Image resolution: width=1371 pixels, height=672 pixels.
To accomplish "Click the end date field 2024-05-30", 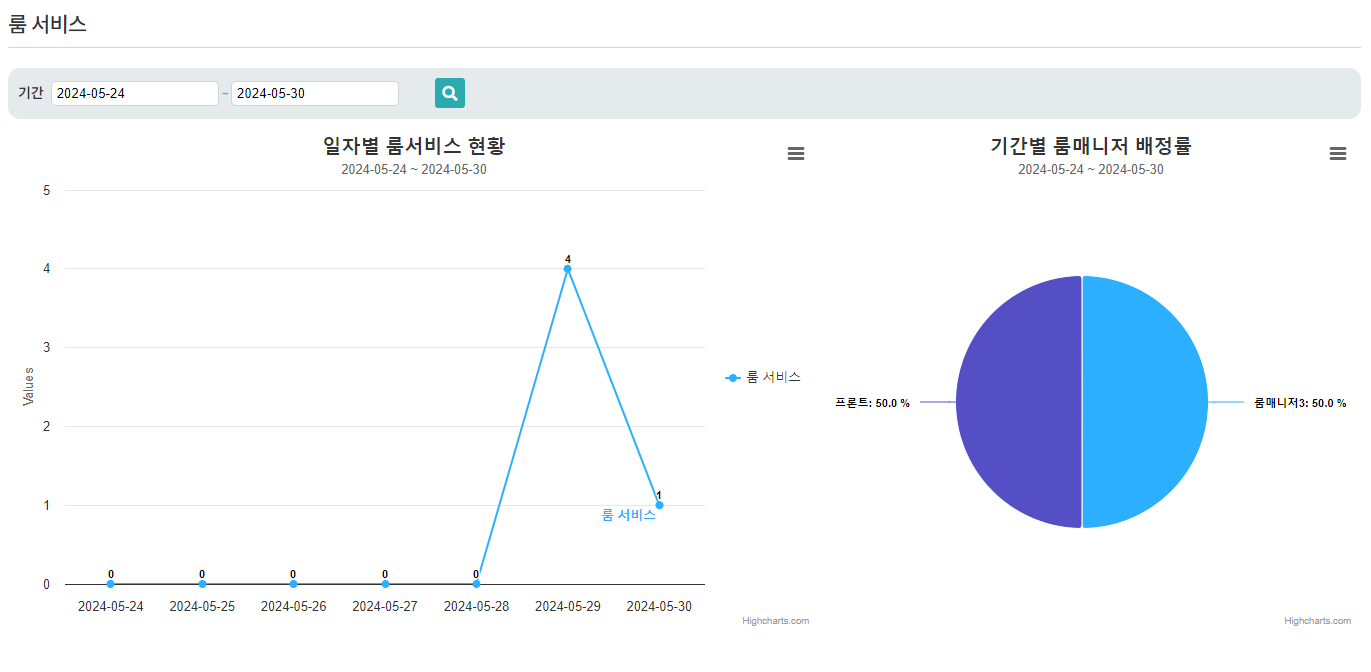I will tap(314, 93).
